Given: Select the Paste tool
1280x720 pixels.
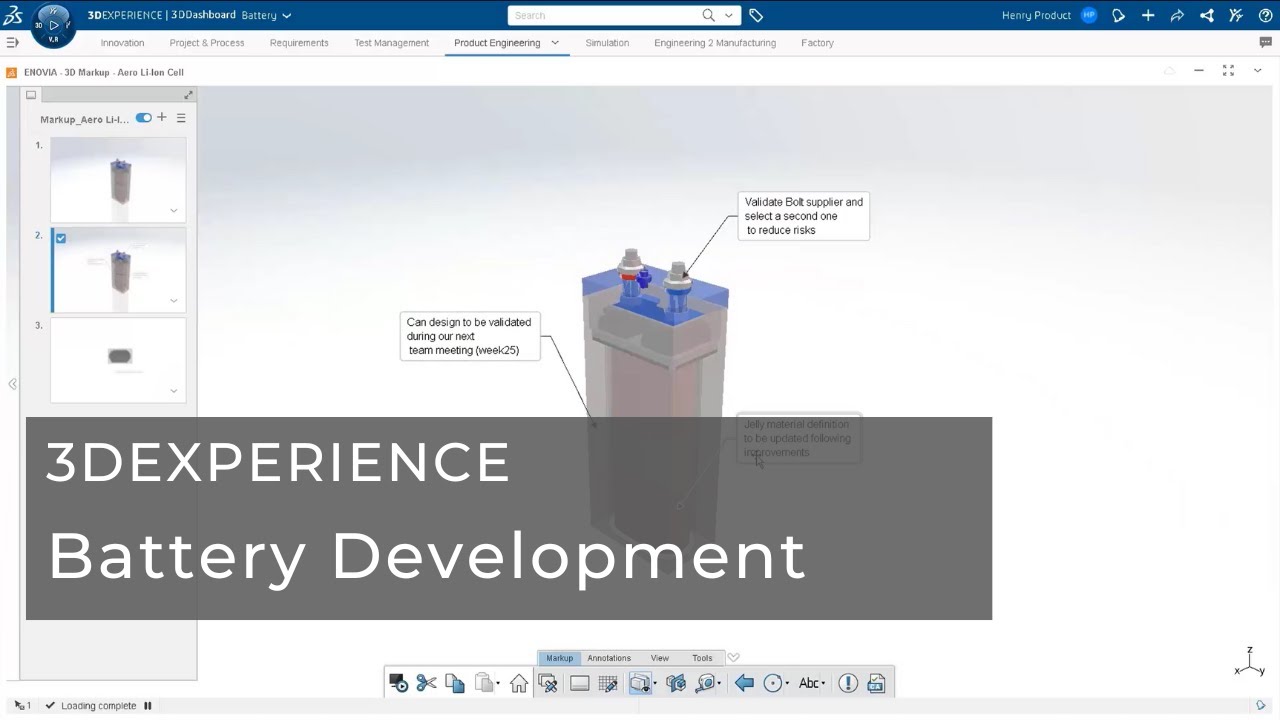Looking at the screenshot, I should [x=484, y=683].
